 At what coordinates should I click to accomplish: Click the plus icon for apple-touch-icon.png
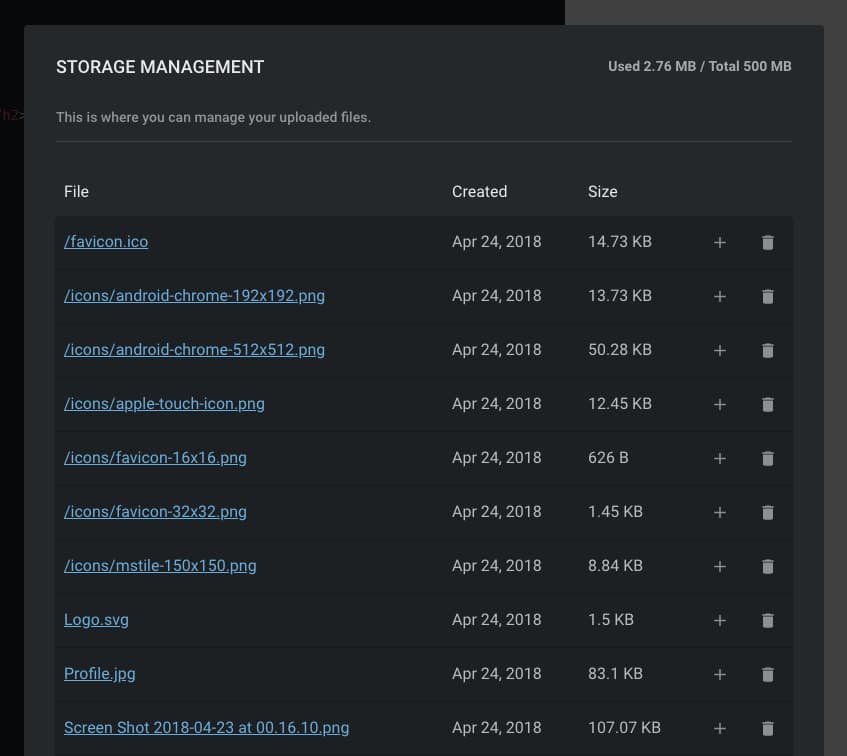point(719,404)
